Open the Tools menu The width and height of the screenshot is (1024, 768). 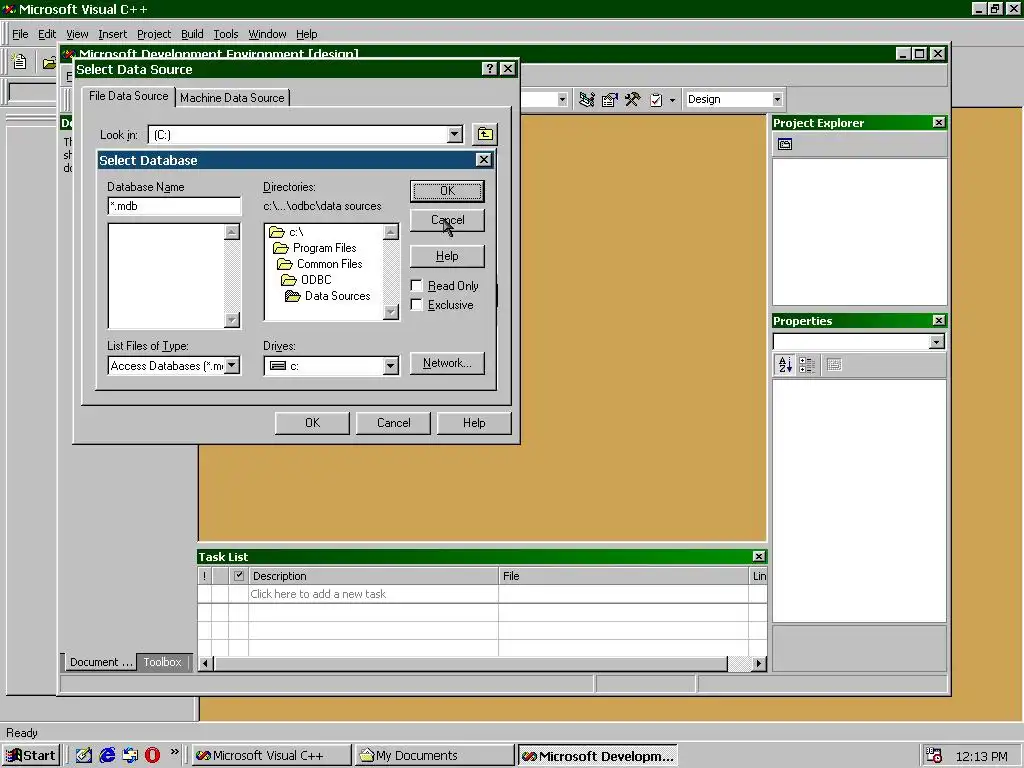225,34
